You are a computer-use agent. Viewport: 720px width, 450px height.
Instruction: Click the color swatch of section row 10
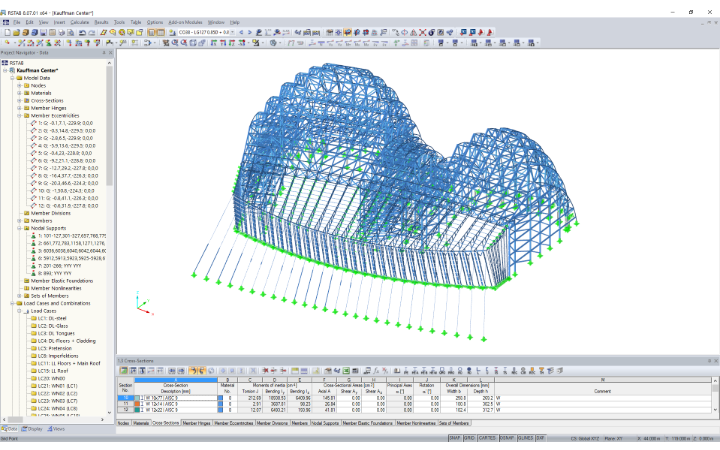(137, 399)
